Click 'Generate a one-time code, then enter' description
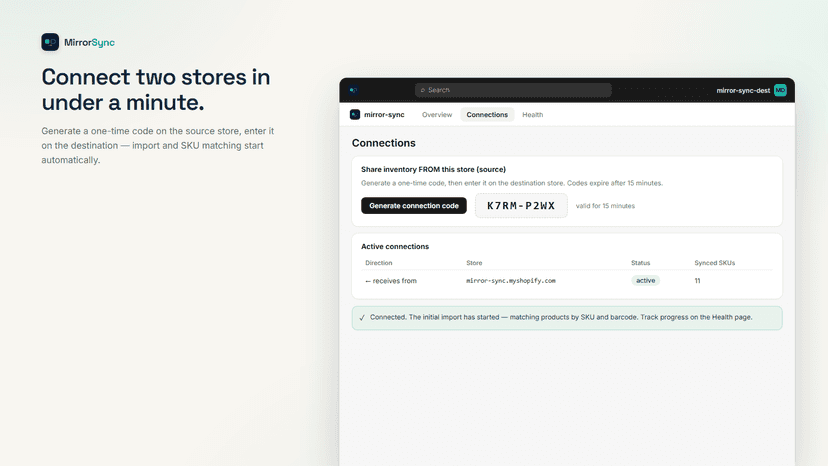 pyautogui.click(x=512, y=183)
